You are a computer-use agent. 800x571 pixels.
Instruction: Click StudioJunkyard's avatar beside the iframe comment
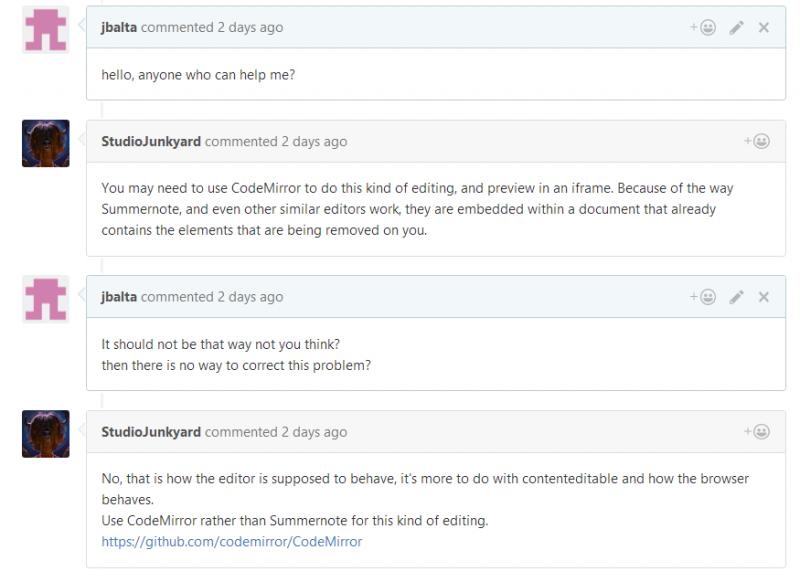[x=45, y=144]
